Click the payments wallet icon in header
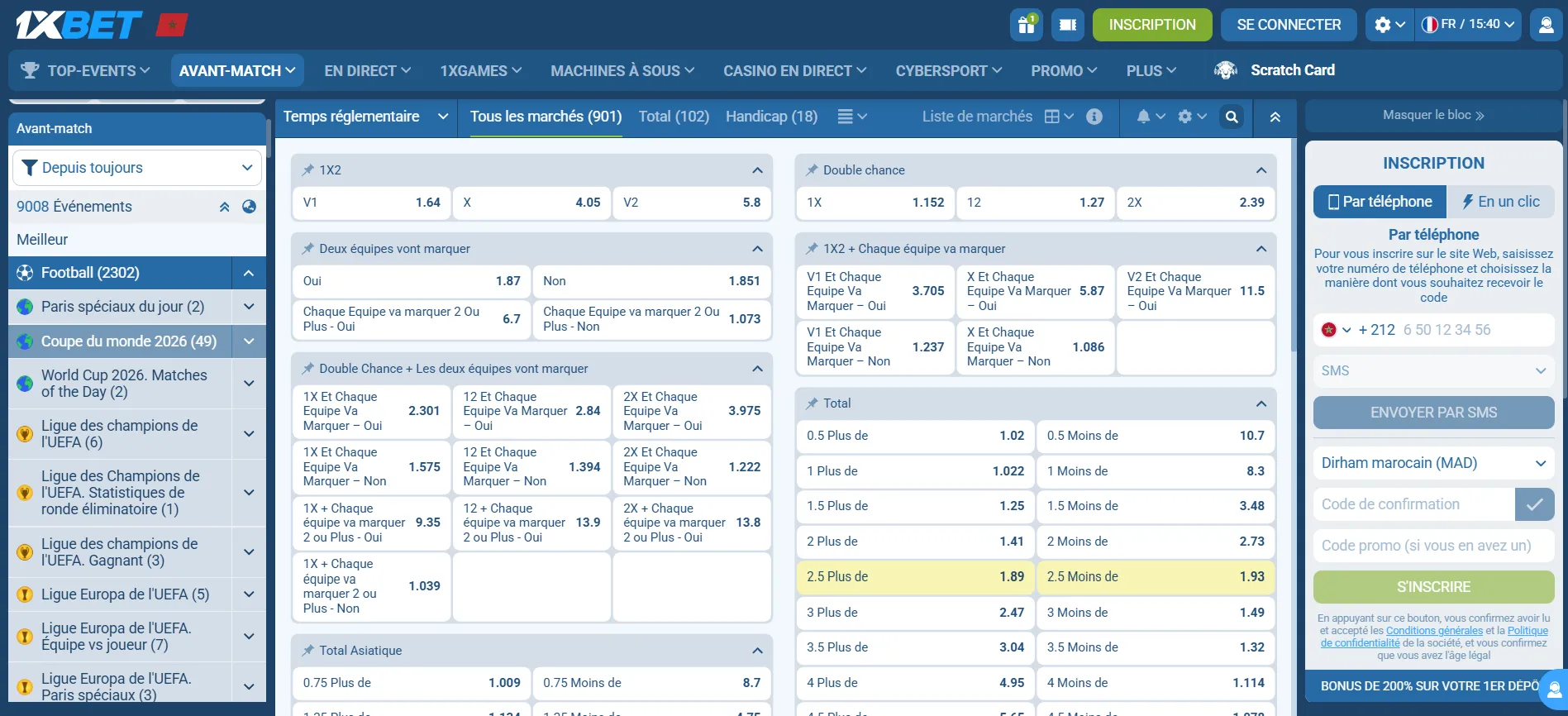The image size is (1568, 716). click(x=1067, y=25)
